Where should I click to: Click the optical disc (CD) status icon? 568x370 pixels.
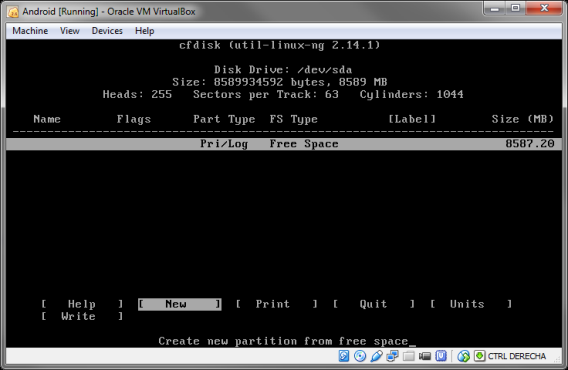click(x=360, y=356)
